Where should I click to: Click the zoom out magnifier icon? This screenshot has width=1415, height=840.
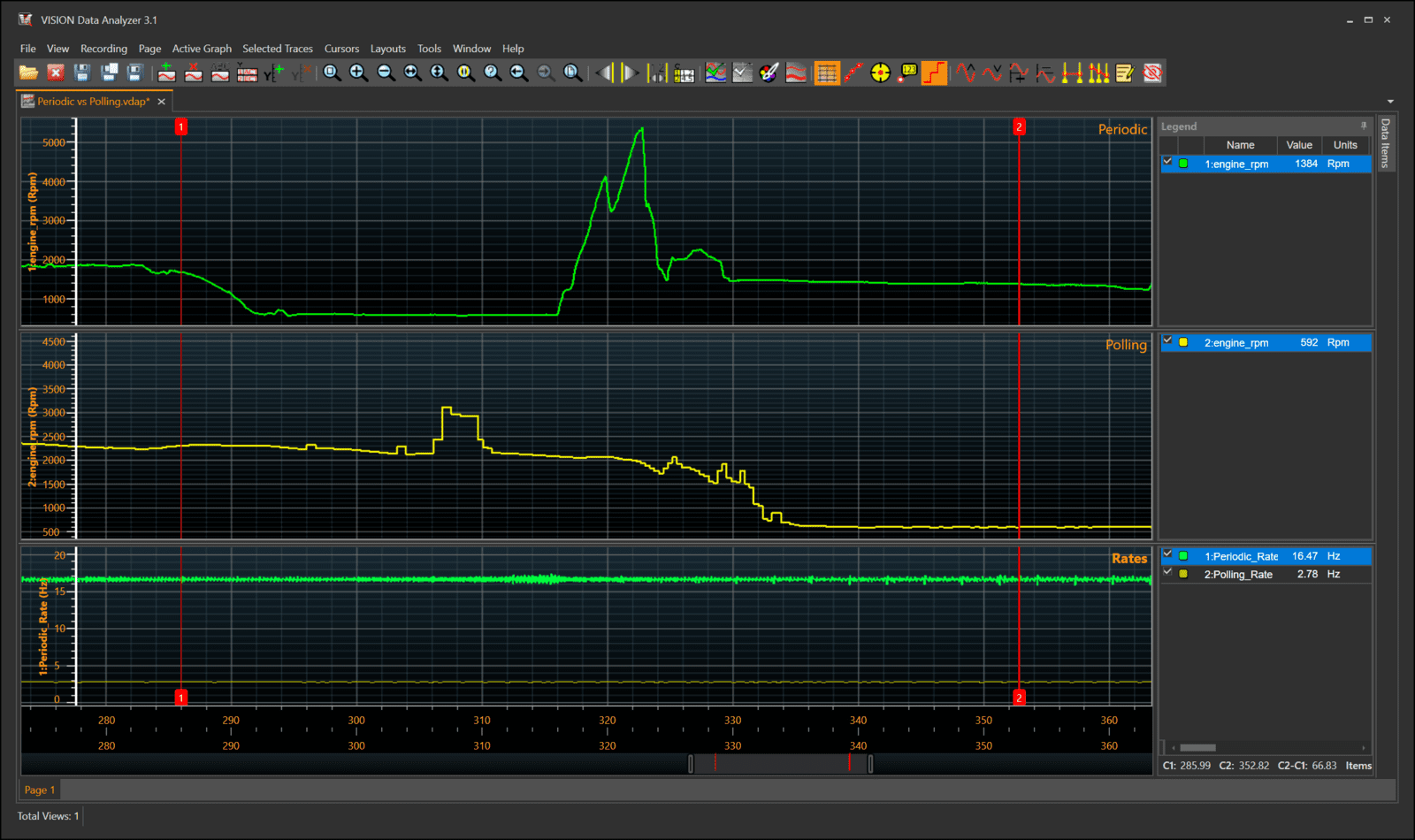pos(386,73)
